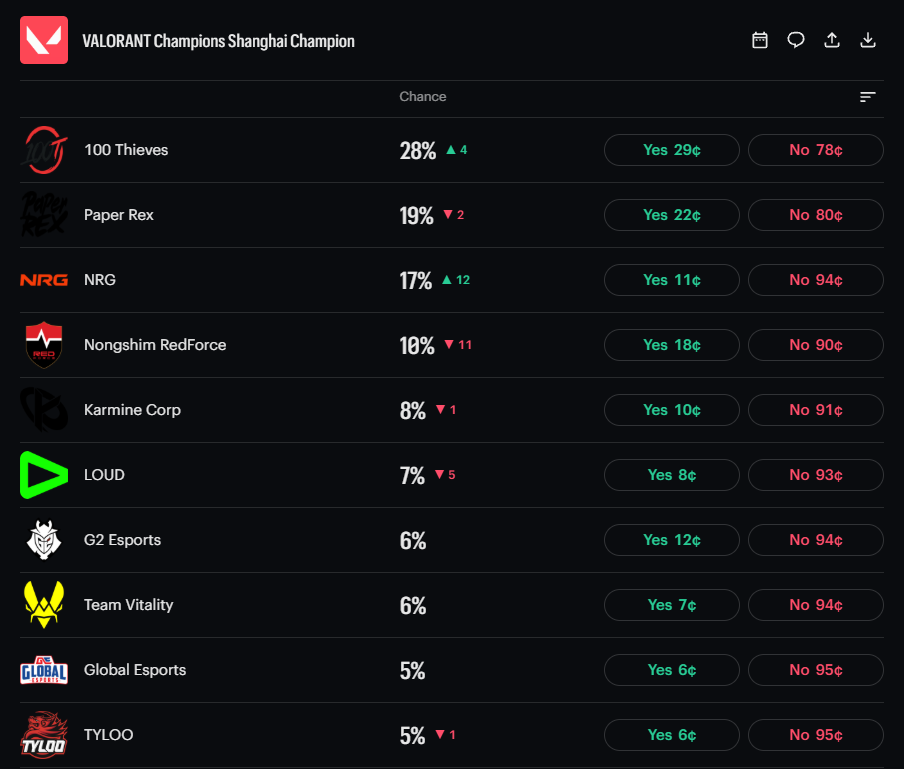This screenshot has width=904, height=769.
Task: Select the Karmine Corp team name
Action: (x=133, y=410)
